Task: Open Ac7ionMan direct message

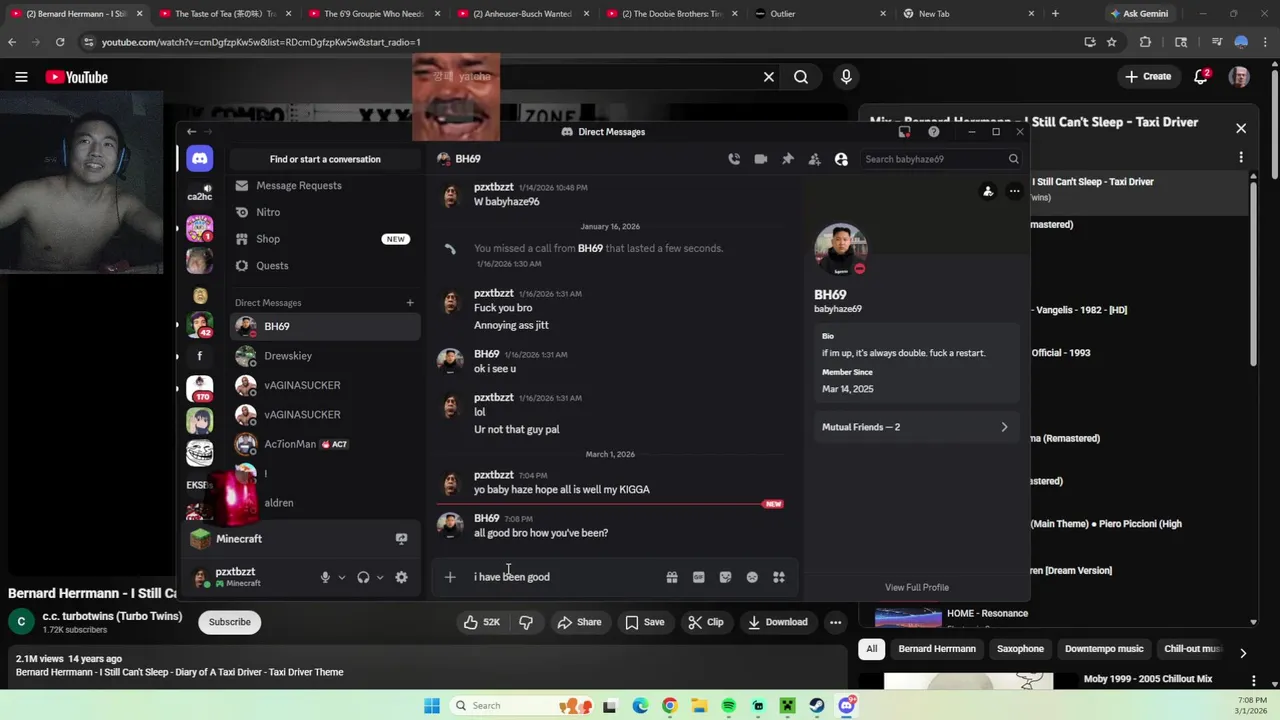Action: [x=325, y=444]
